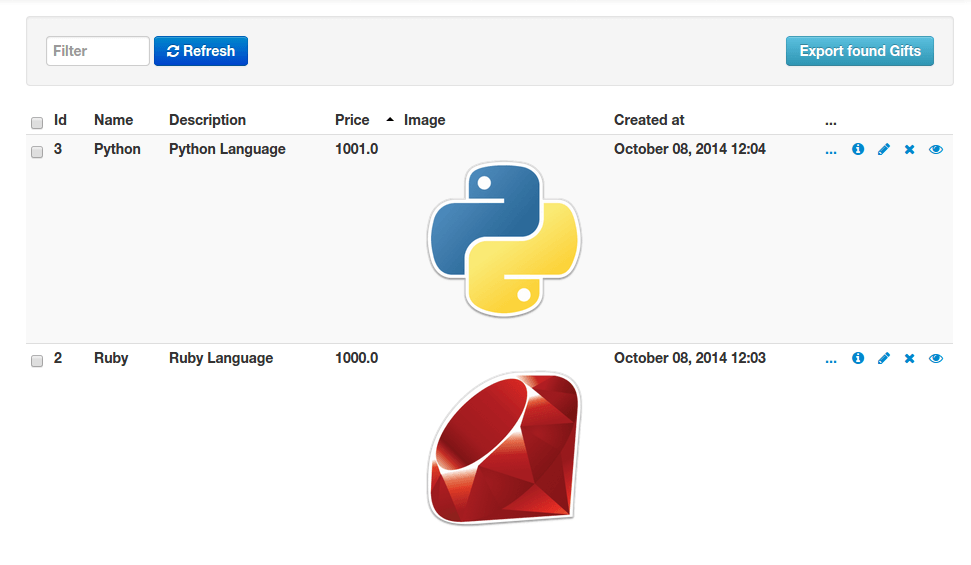
Task: Click the name cell 'Python'
Action: pyautogui.click(x=117, y=149)
